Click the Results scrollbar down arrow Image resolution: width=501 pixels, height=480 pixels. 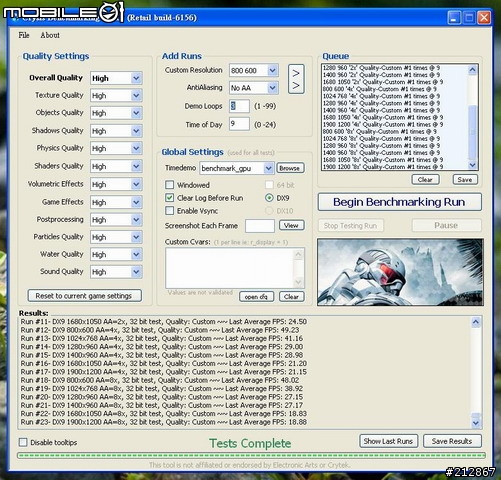[476, 423]
